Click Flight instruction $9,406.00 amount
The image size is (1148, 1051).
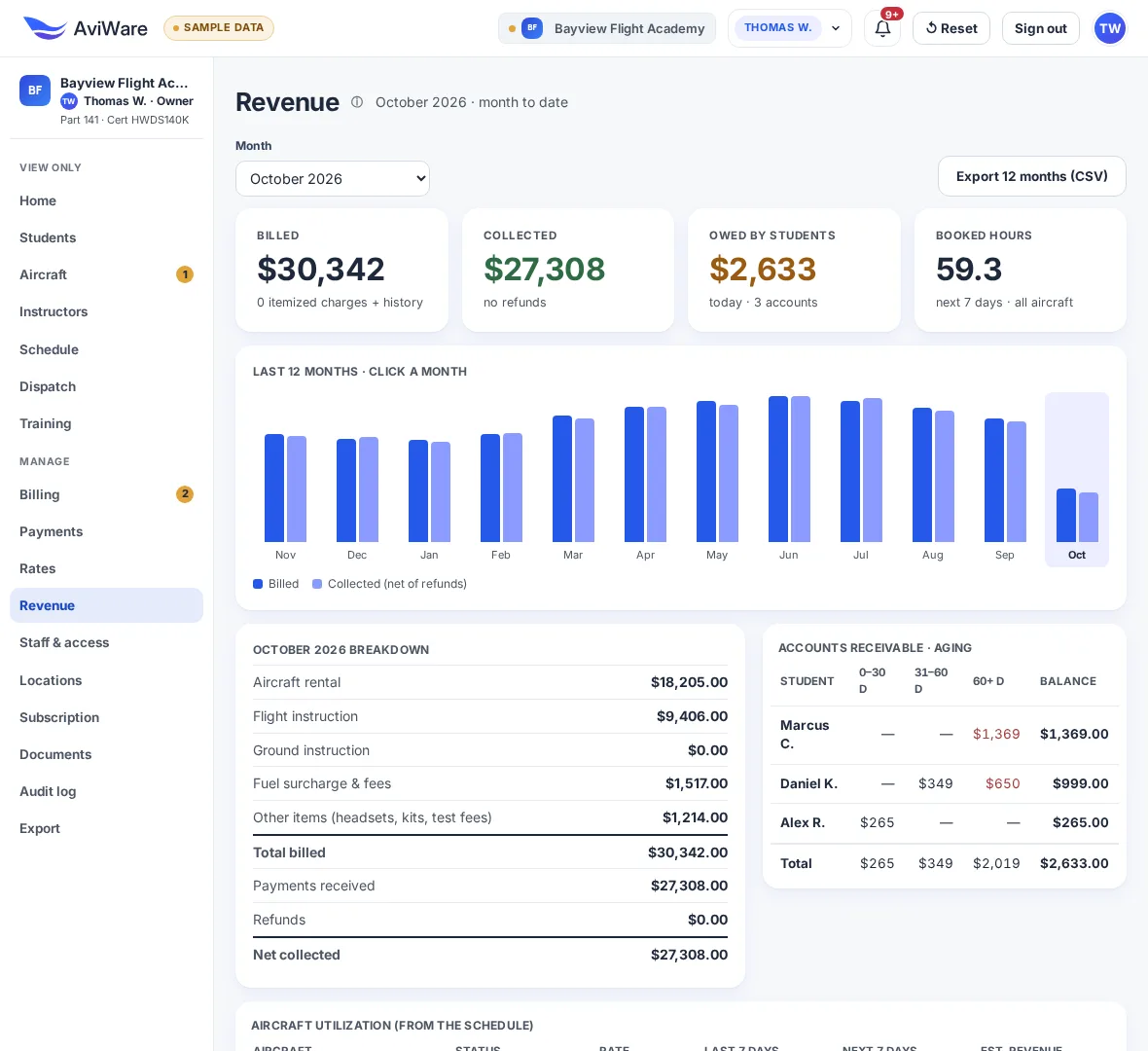pyautogui.click(x=692, y=716)
